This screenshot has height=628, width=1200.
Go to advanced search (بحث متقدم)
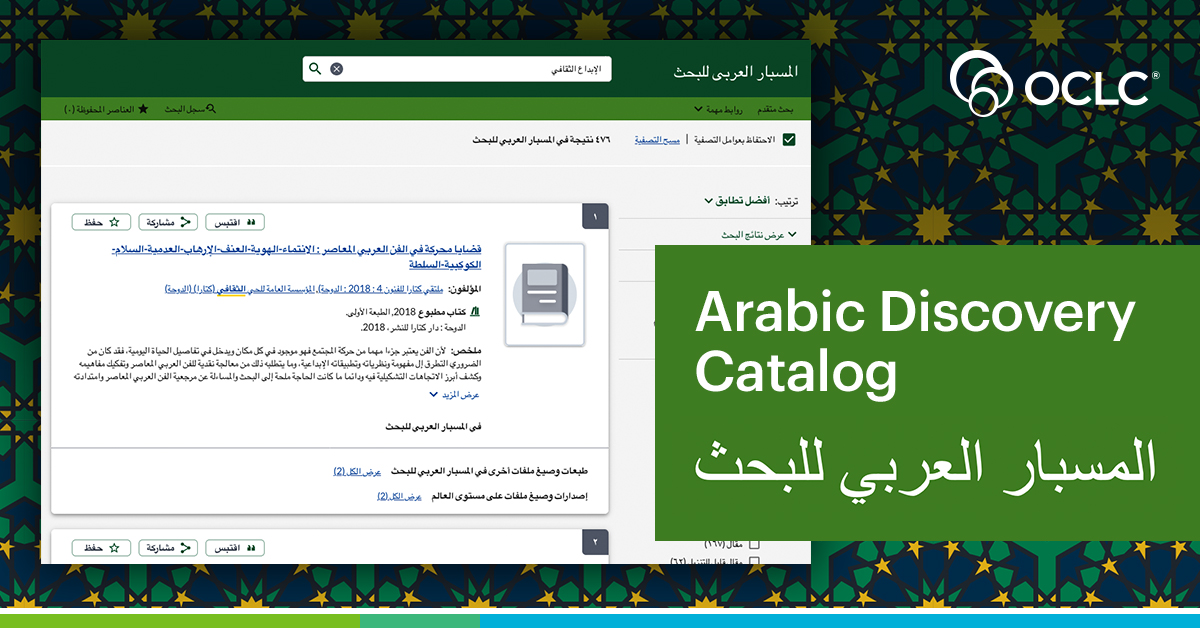tap(774, 108)
